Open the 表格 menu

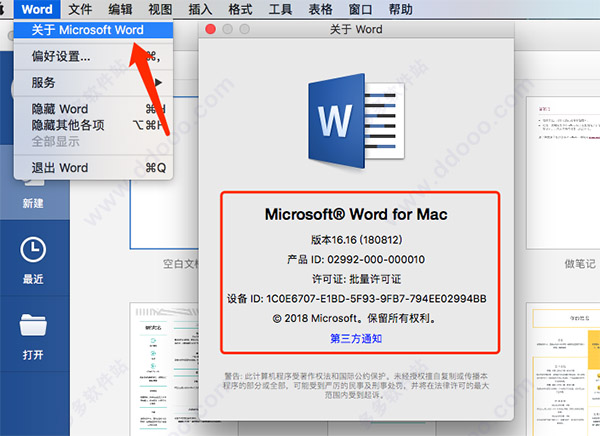320,9
